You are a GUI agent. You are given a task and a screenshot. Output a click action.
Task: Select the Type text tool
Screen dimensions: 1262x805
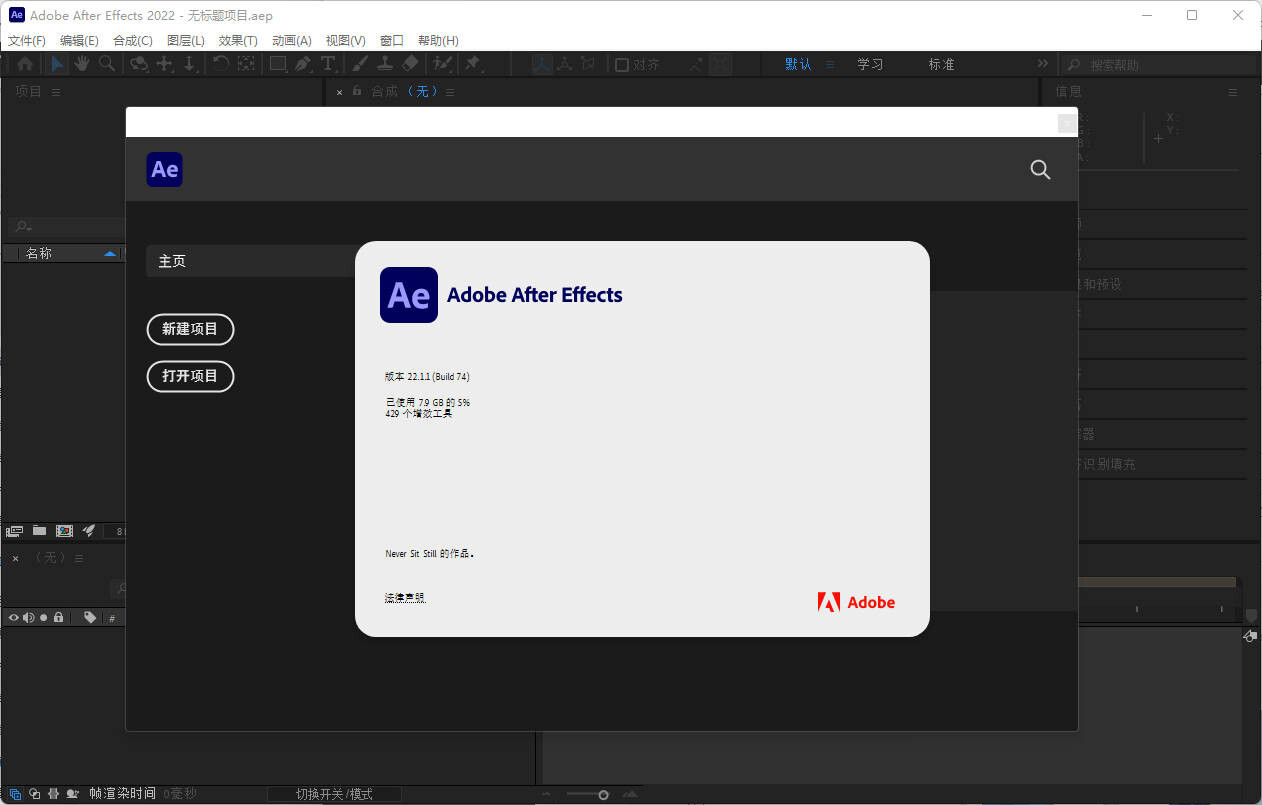(328, 64)
